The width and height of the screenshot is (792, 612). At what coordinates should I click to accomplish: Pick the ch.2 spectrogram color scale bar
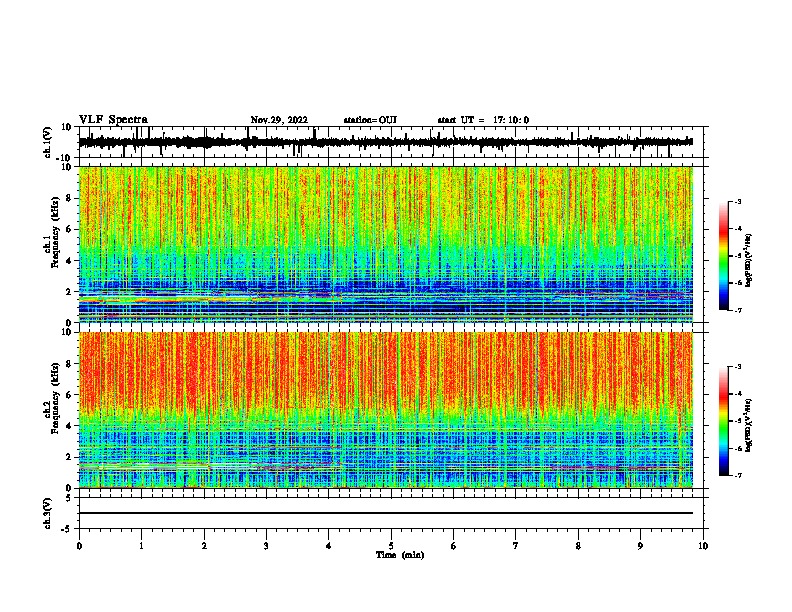[x=724, y=421]
